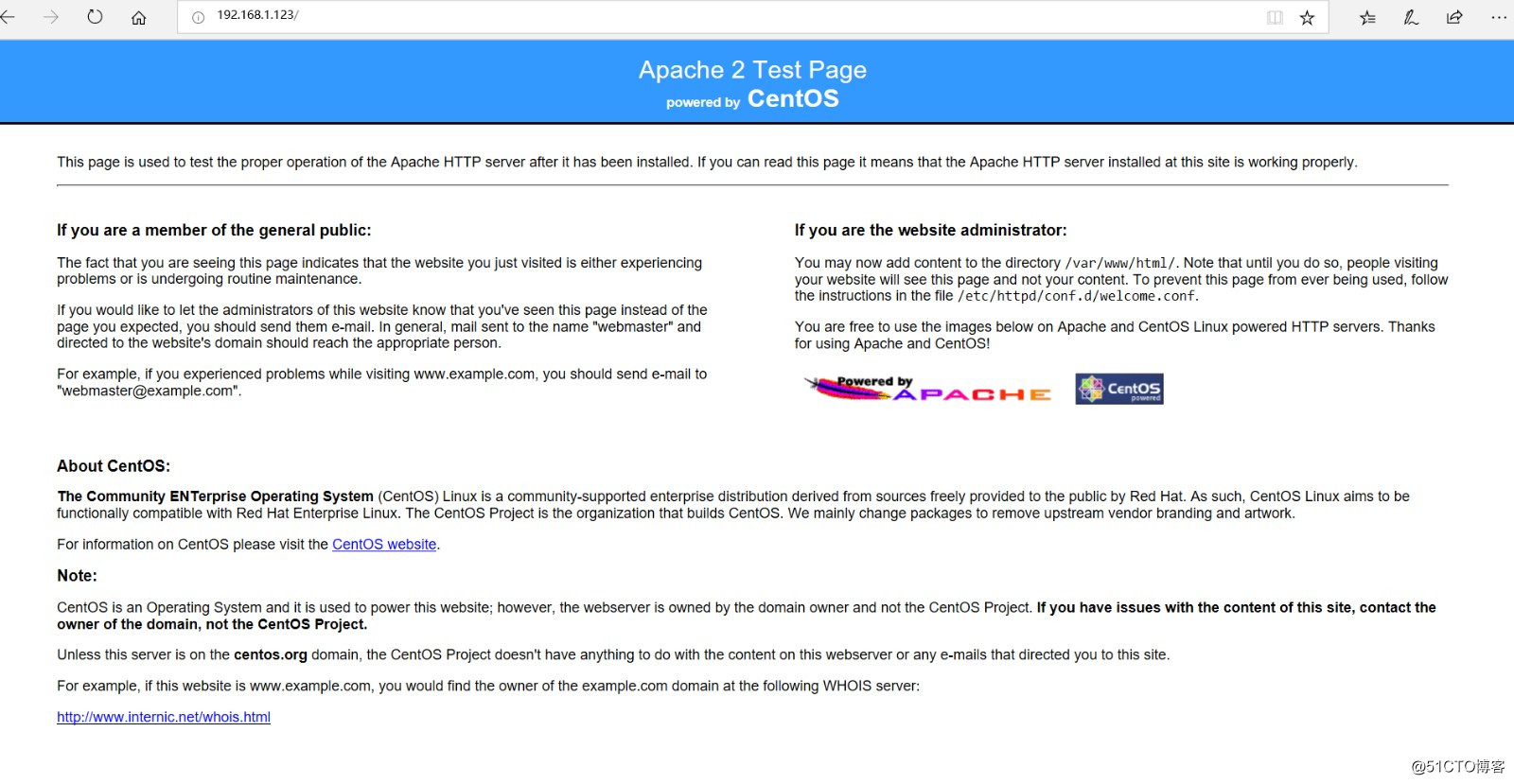Image resolution: width=1514 pixels, height=784 pixels.
Task: Click the /var/www/html/ directory path text
Action: click(x=1120, y=264)
